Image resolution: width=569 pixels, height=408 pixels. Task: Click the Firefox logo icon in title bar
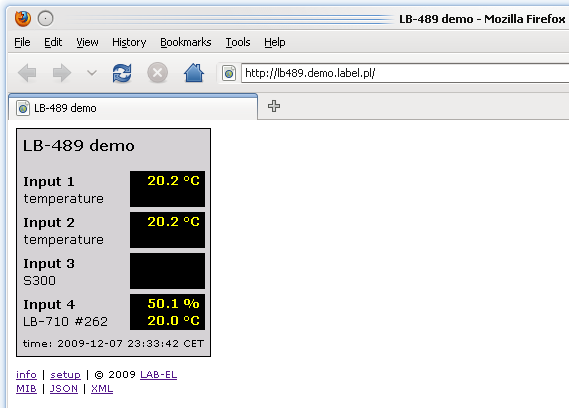pyautogui.click(x=23, y=18)
